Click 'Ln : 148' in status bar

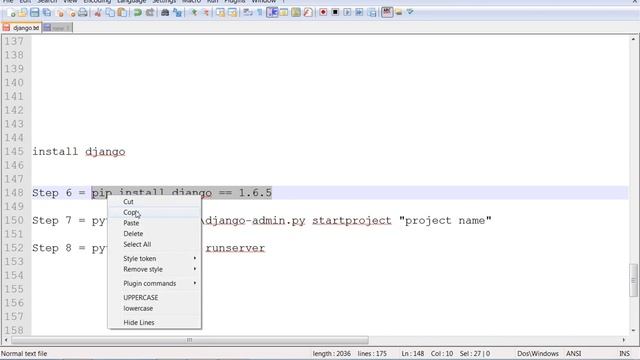[x=413, y=353]
